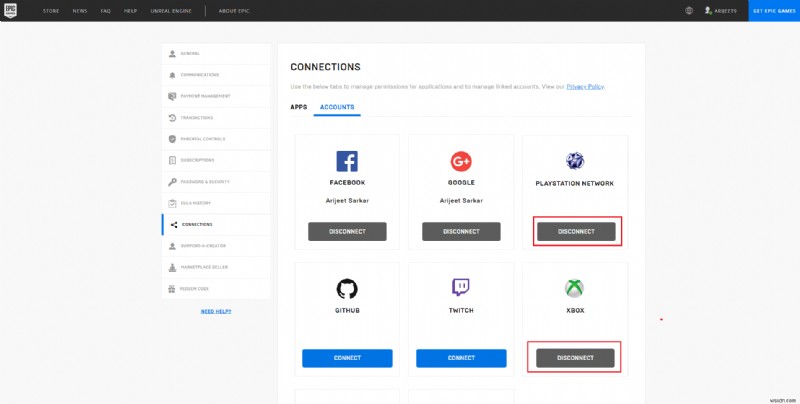Click the Facebook logo in its card
This screenshot has height=404, width=800.
coord(347,161)
